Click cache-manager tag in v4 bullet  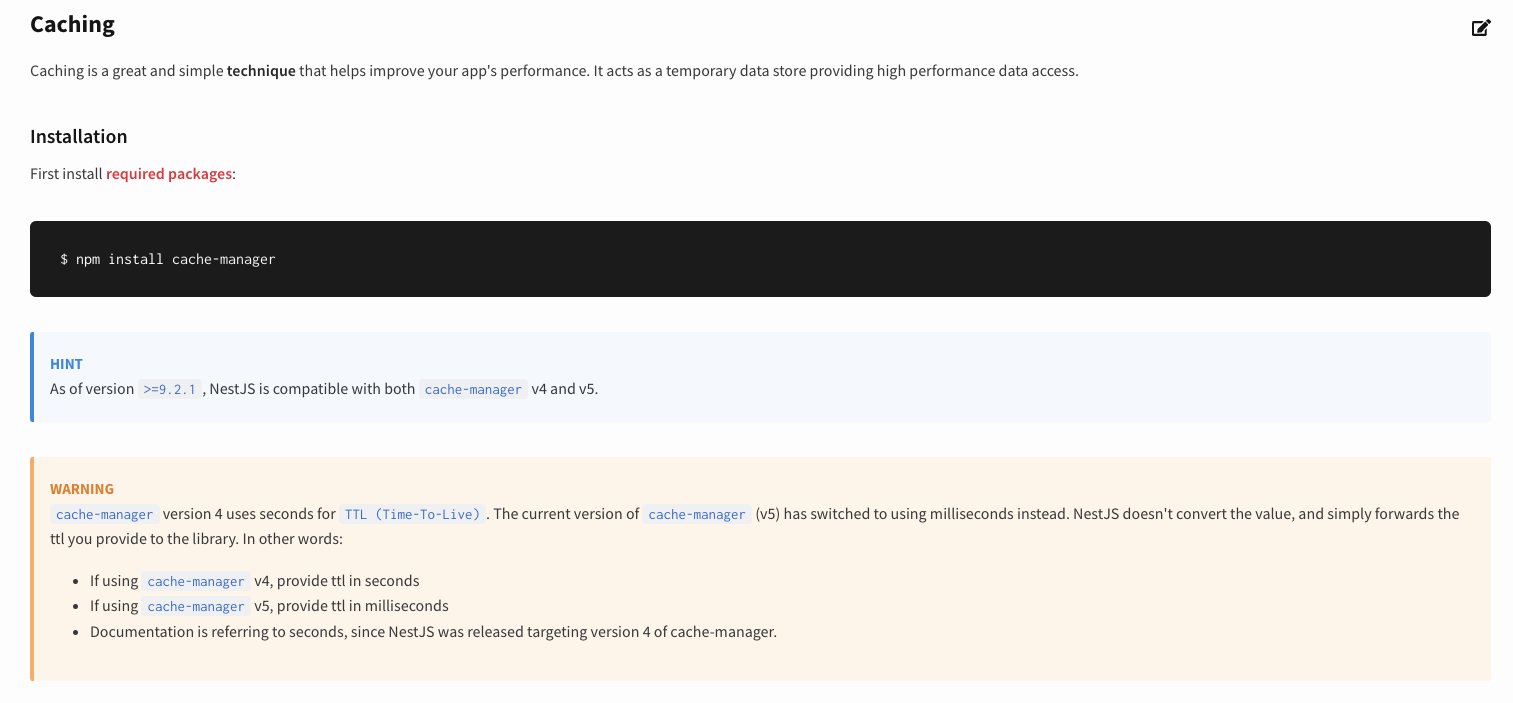tap(196, 581)
